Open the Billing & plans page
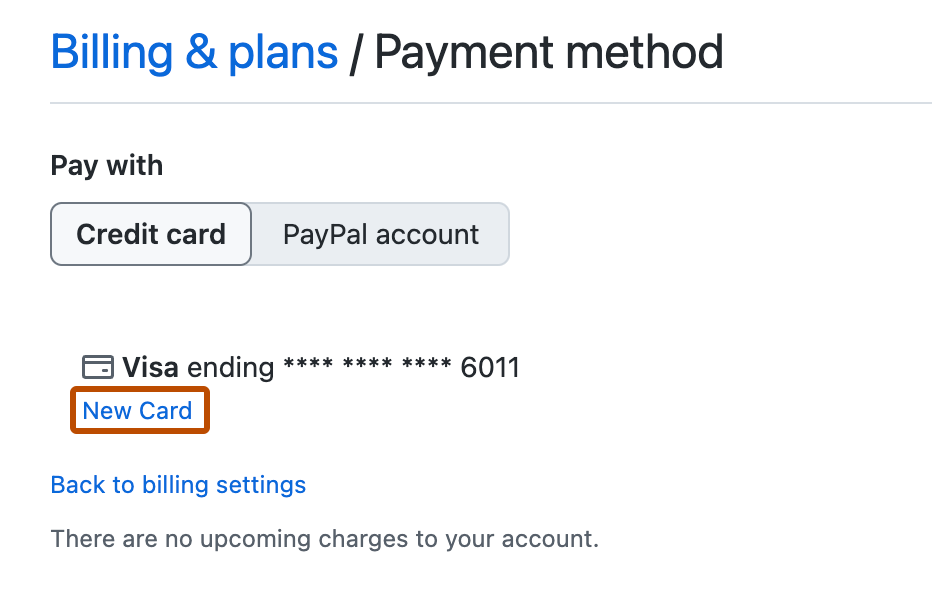The height and width of the screenshot is (596, 932). tap(193, 51)
